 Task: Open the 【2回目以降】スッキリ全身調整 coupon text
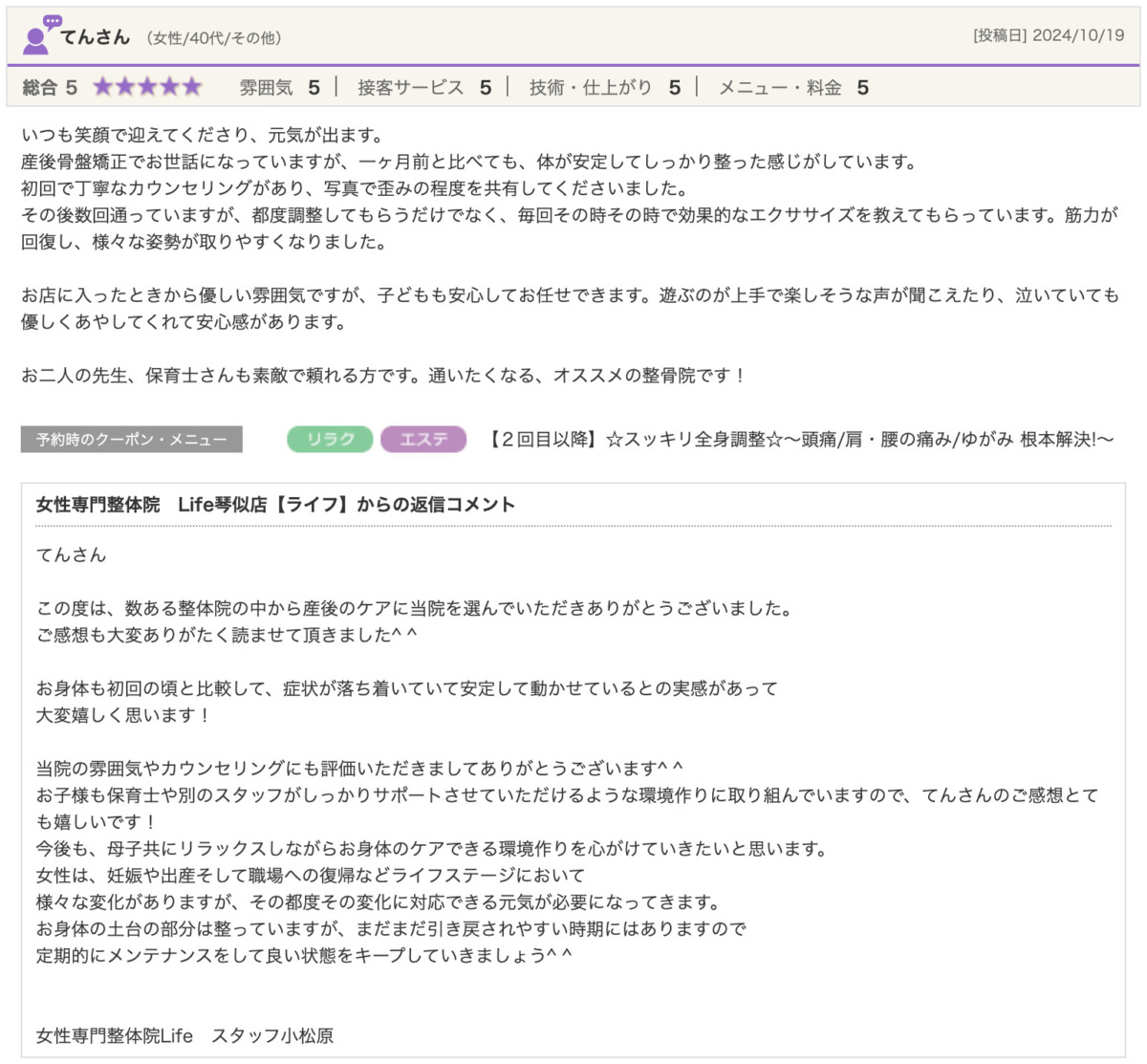pyautogui.click(x=799, y=440)
